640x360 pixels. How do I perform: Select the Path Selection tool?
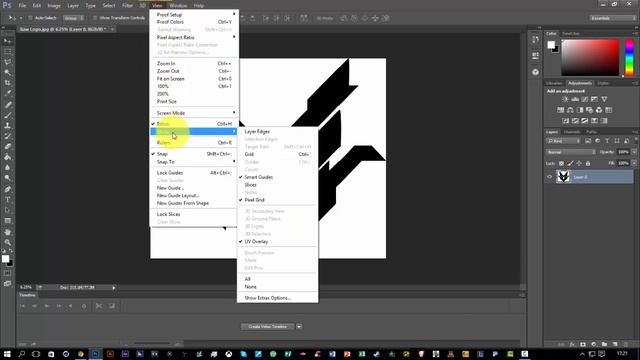[x=8, y=210]
